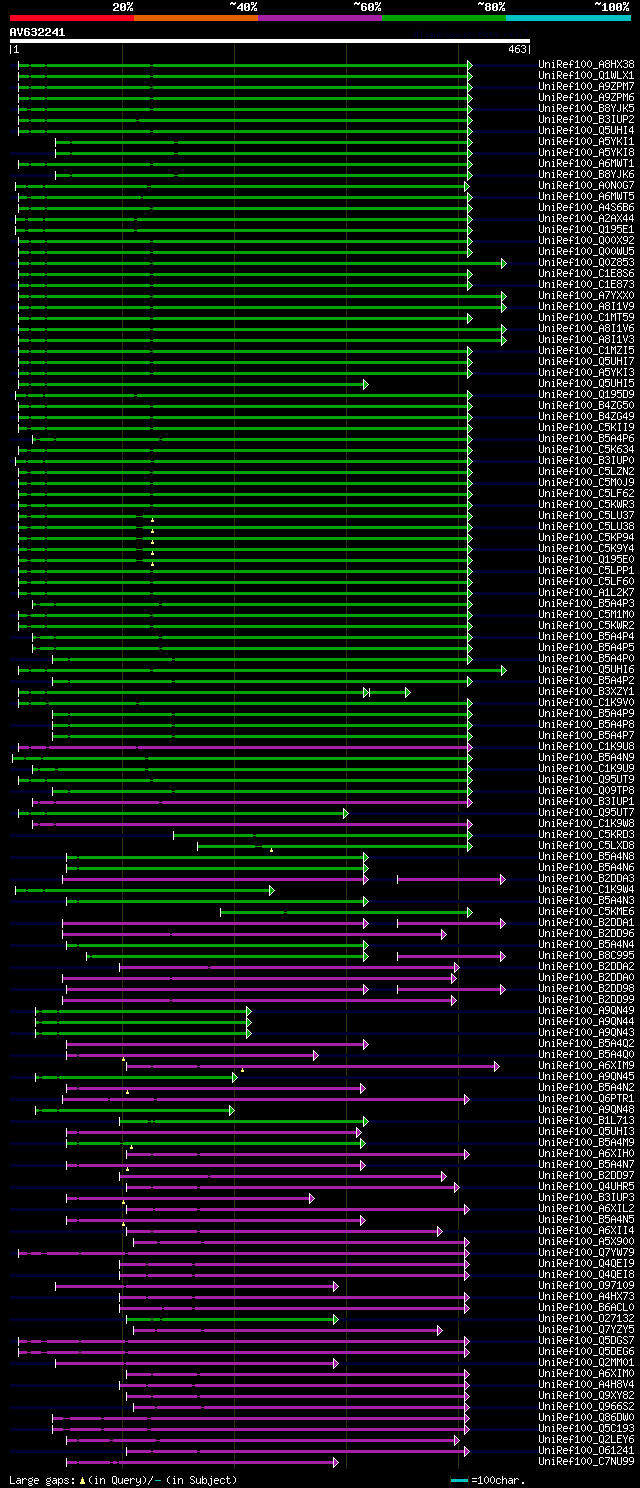Image resolution: width=640 pixels, height=1488 pixels.
Task: Open hit UniRef100_Q7YW79
Action: (x=586, y=1252)
